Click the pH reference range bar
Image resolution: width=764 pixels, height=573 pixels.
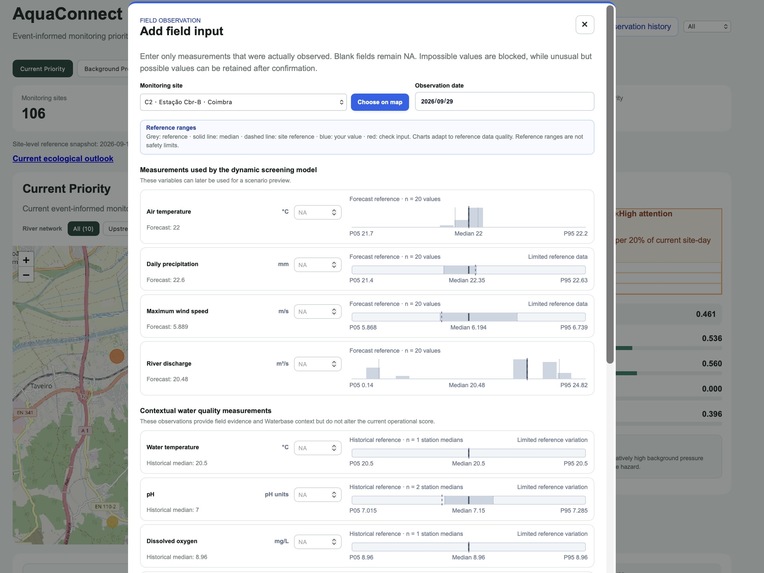(468, 500)
